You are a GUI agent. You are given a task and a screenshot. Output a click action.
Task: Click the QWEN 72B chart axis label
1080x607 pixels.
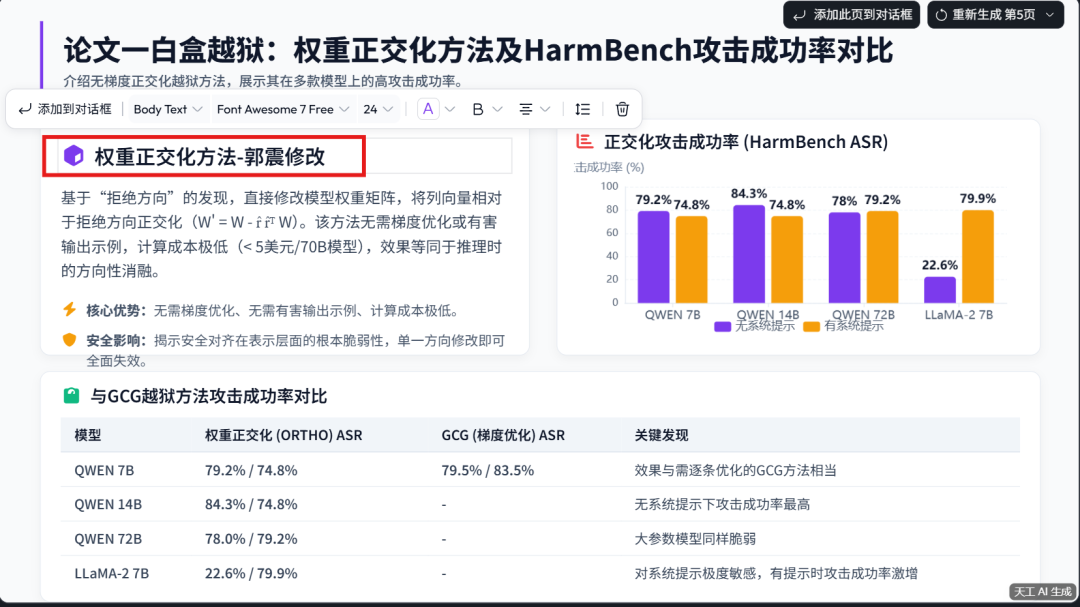click(x=863, y=314)
